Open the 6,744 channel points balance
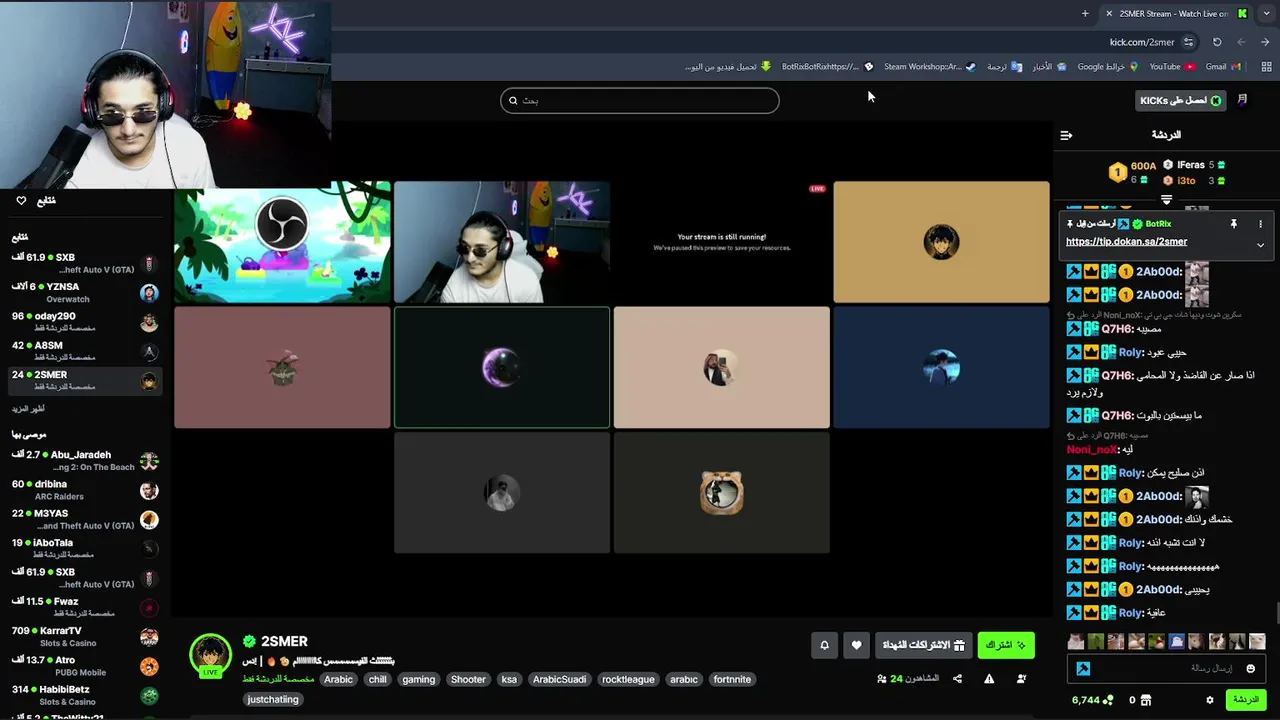 1093,700
